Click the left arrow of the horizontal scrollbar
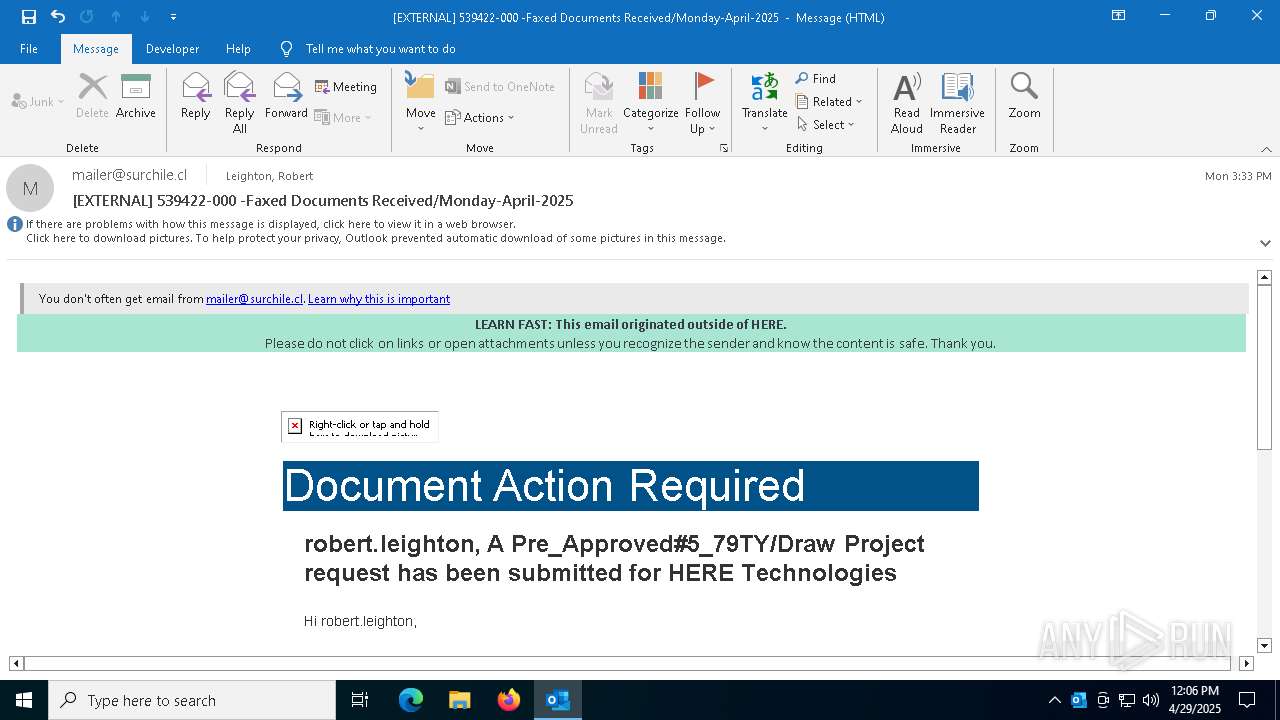 pos(16,663)
